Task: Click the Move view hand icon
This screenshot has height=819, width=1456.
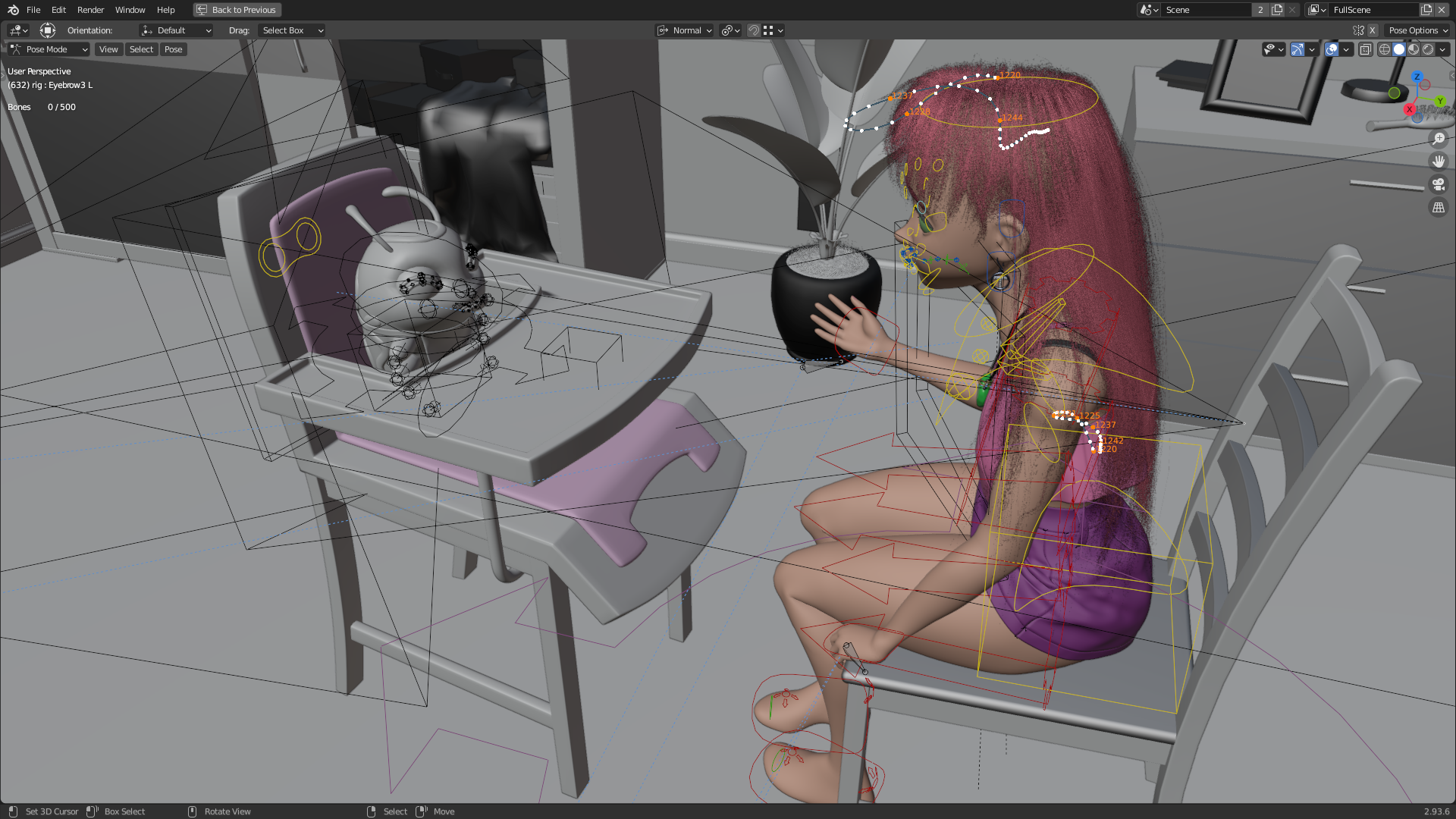Action: [1439, 162]
